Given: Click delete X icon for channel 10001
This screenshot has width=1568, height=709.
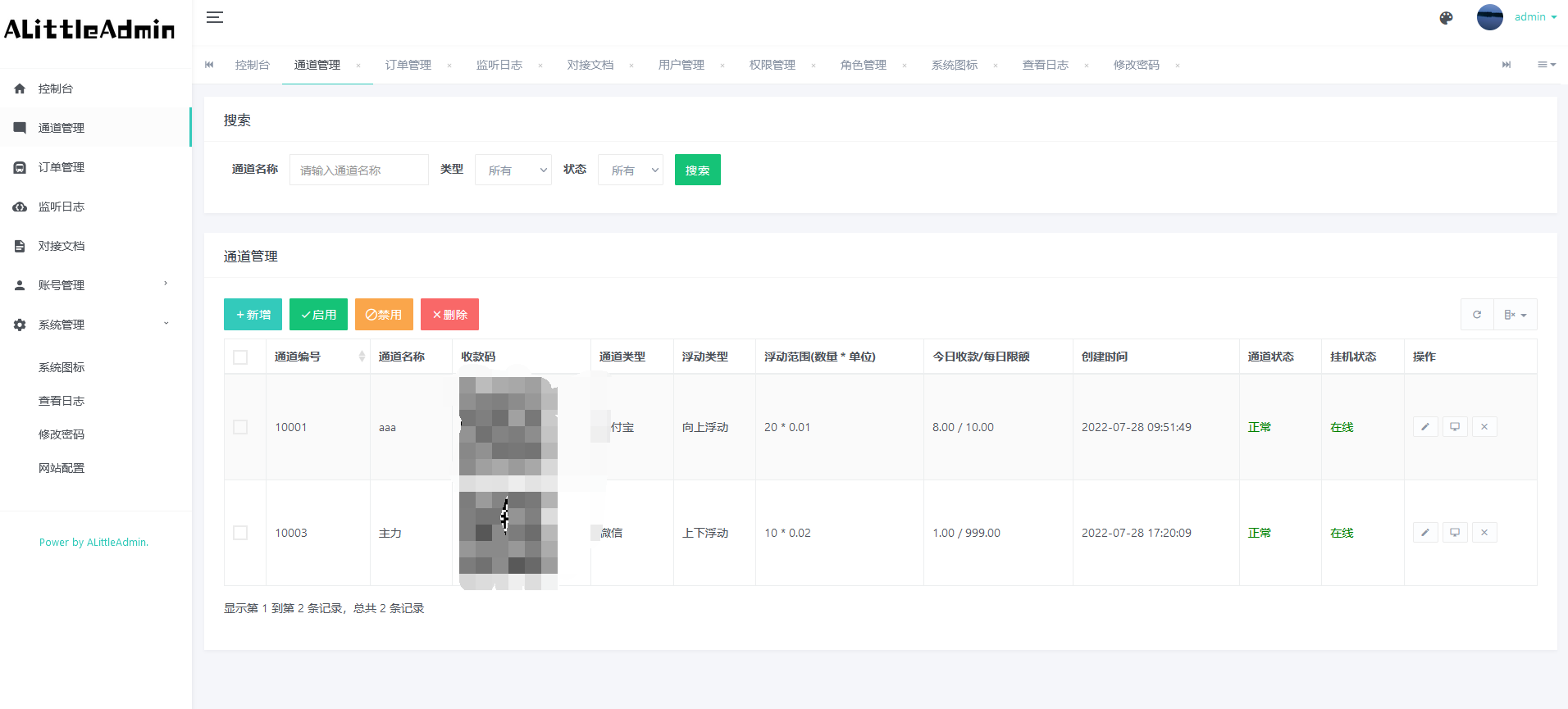Looking at the screenshot, I should (x=1484, y=427).
